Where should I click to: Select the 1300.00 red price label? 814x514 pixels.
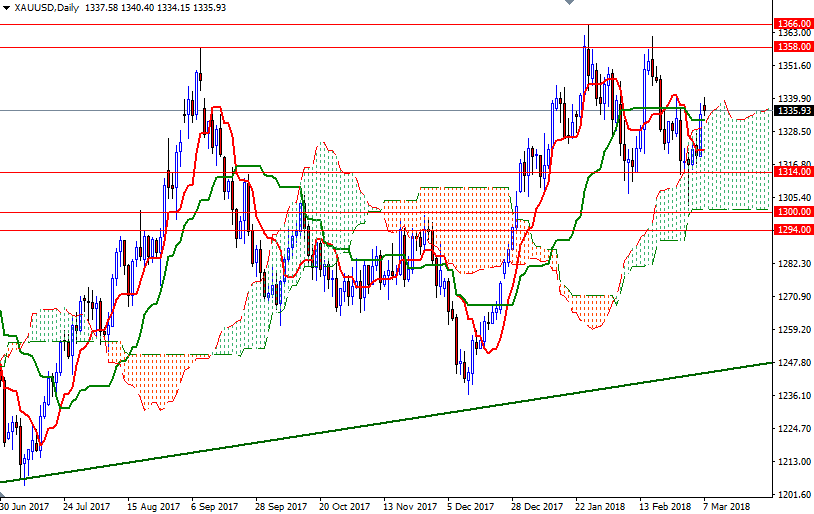pyautogui.click(x=793, y=212)
